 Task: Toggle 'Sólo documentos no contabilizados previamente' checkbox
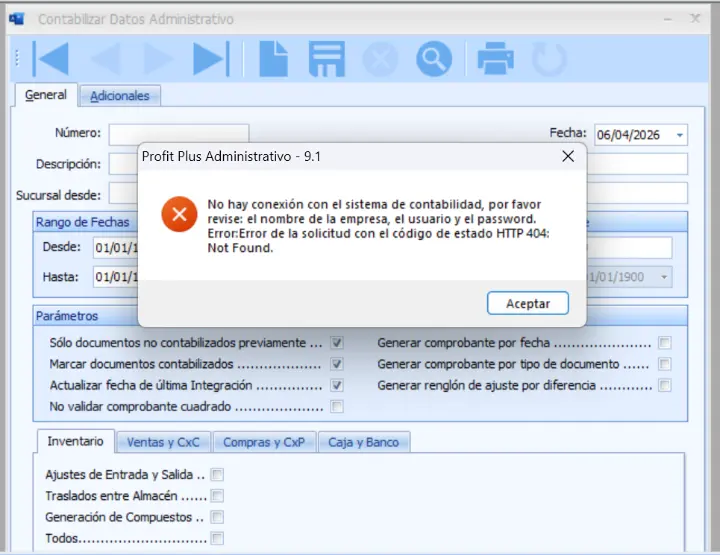pyautogui.click(x=337, y=342)
